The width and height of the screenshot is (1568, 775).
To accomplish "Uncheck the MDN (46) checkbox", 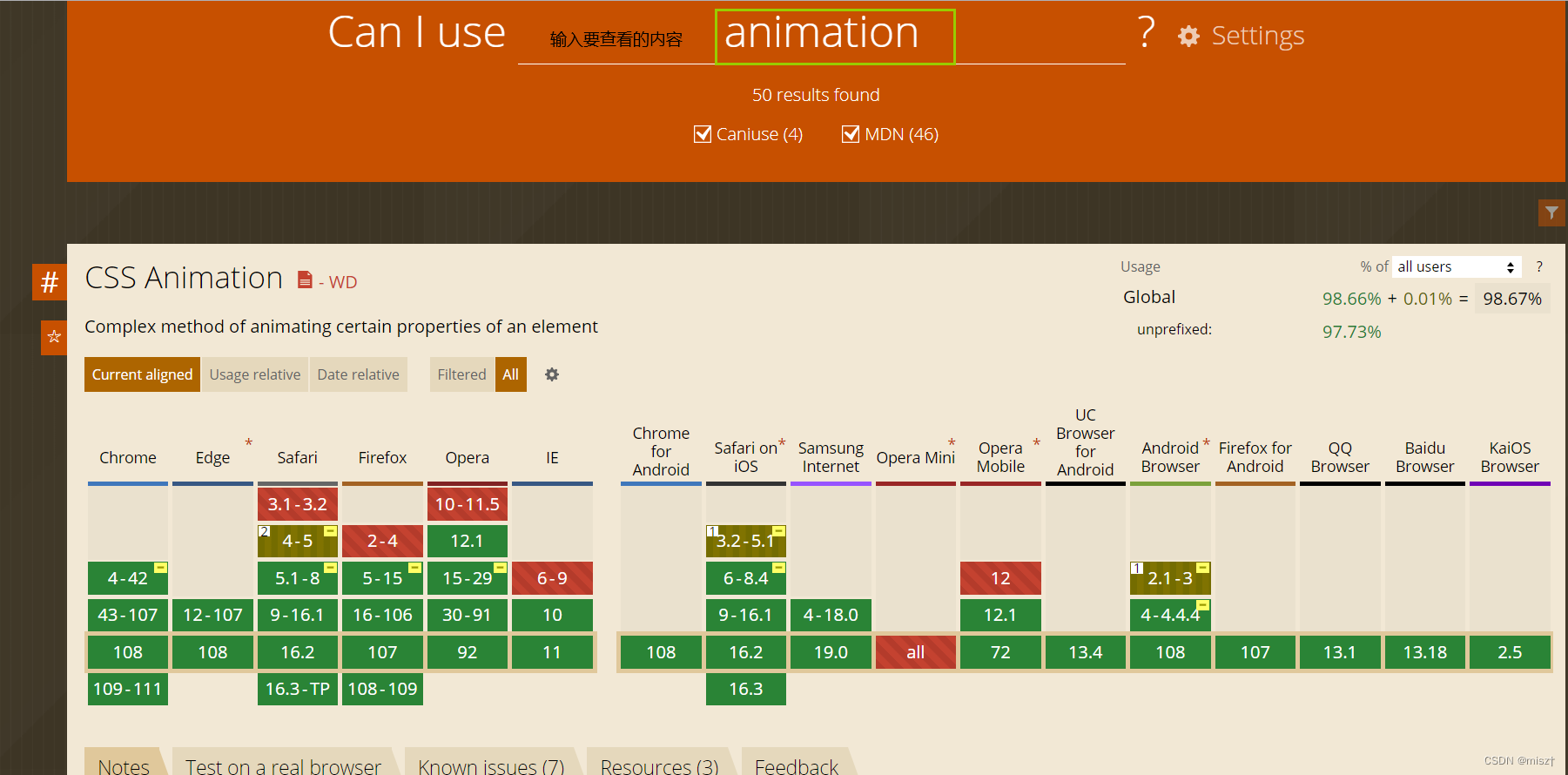I will 851,134.
